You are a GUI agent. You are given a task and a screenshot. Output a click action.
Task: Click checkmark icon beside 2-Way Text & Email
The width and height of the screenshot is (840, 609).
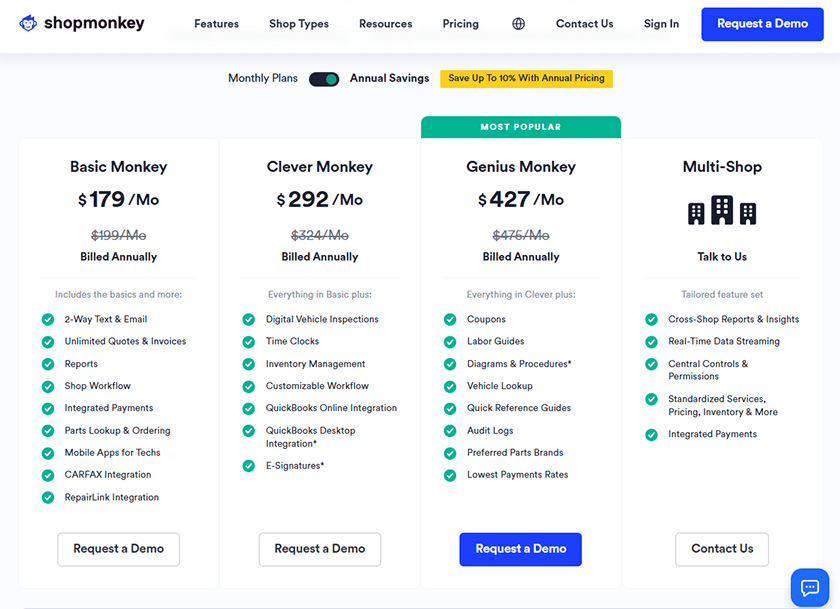click(x=48, y=320)
